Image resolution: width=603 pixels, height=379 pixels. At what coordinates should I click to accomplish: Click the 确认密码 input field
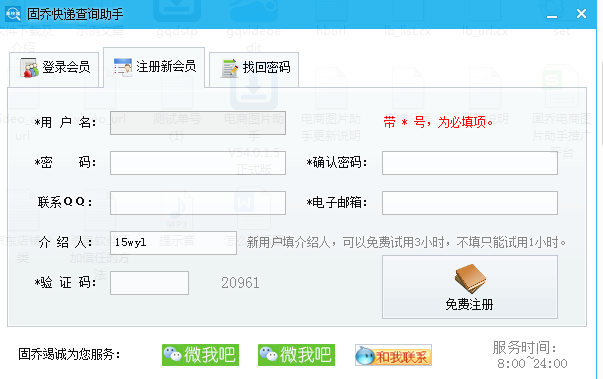470,163
